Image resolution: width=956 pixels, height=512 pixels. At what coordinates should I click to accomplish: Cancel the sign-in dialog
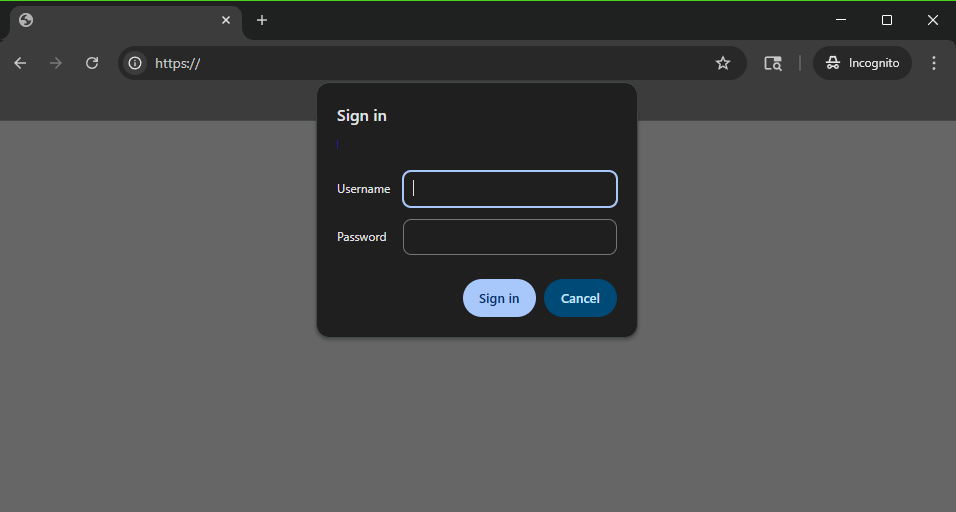pos(580,298)
